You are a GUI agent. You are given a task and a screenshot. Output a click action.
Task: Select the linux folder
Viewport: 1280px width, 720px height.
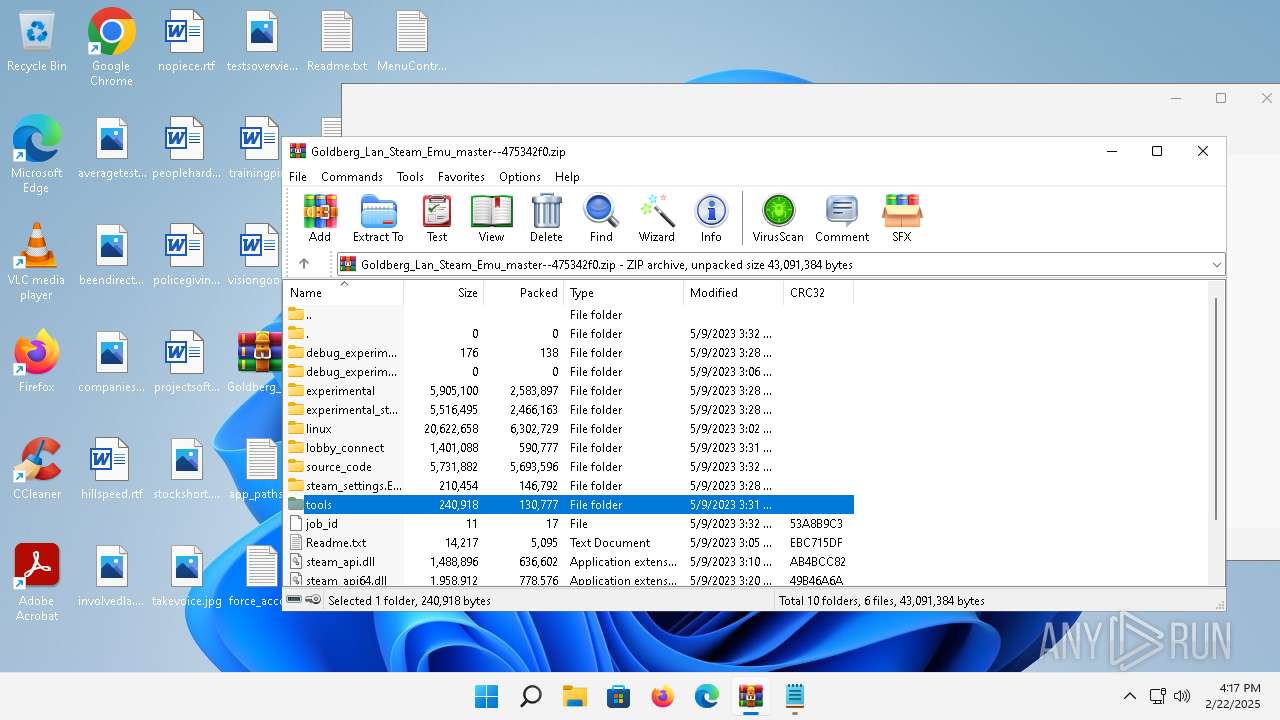[x=570, y=428]
